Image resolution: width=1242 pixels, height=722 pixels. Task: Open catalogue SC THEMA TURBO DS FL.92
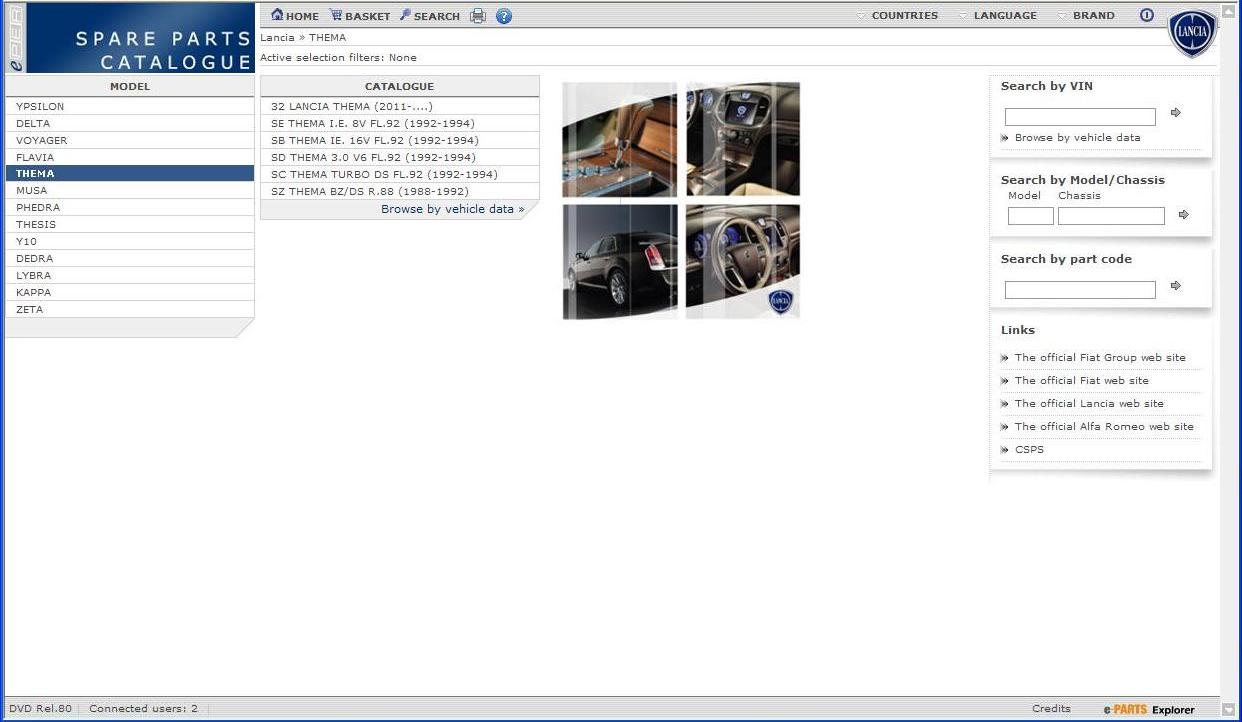coord(400,174)
